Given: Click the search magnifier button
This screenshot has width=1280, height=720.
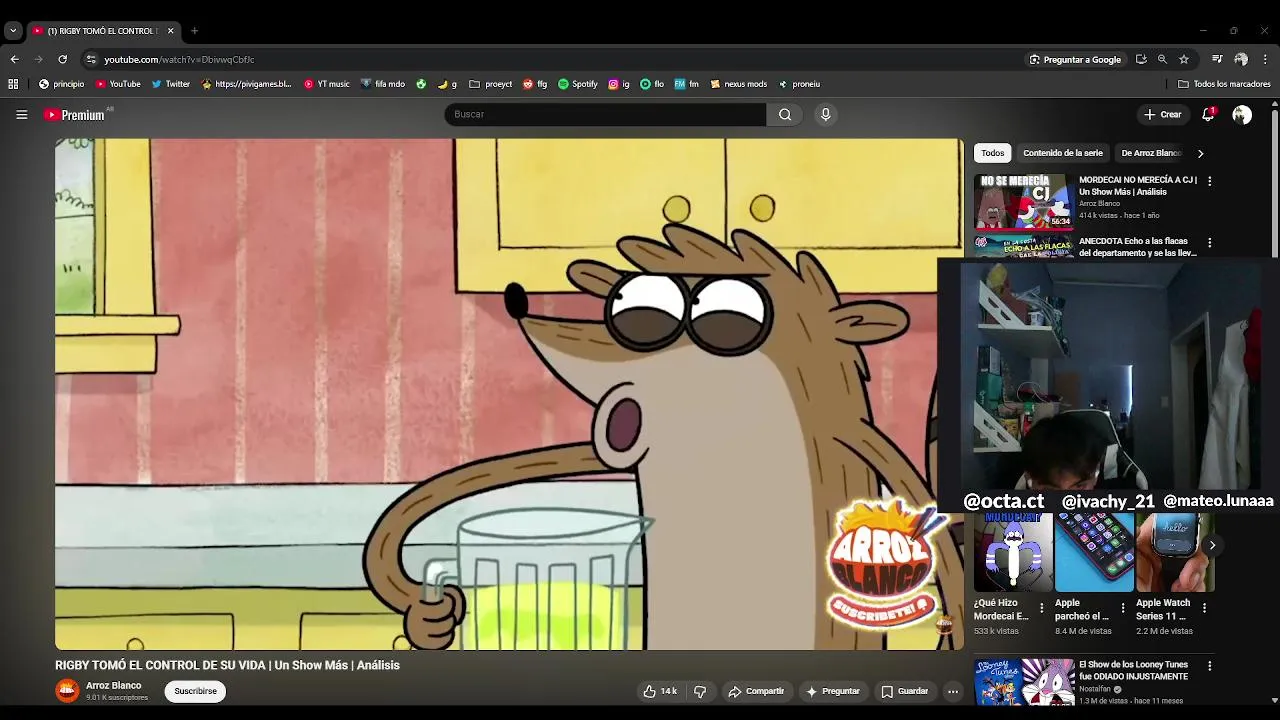Looking at the screenshot, I should pyautogui.click(x=785, y=114).
